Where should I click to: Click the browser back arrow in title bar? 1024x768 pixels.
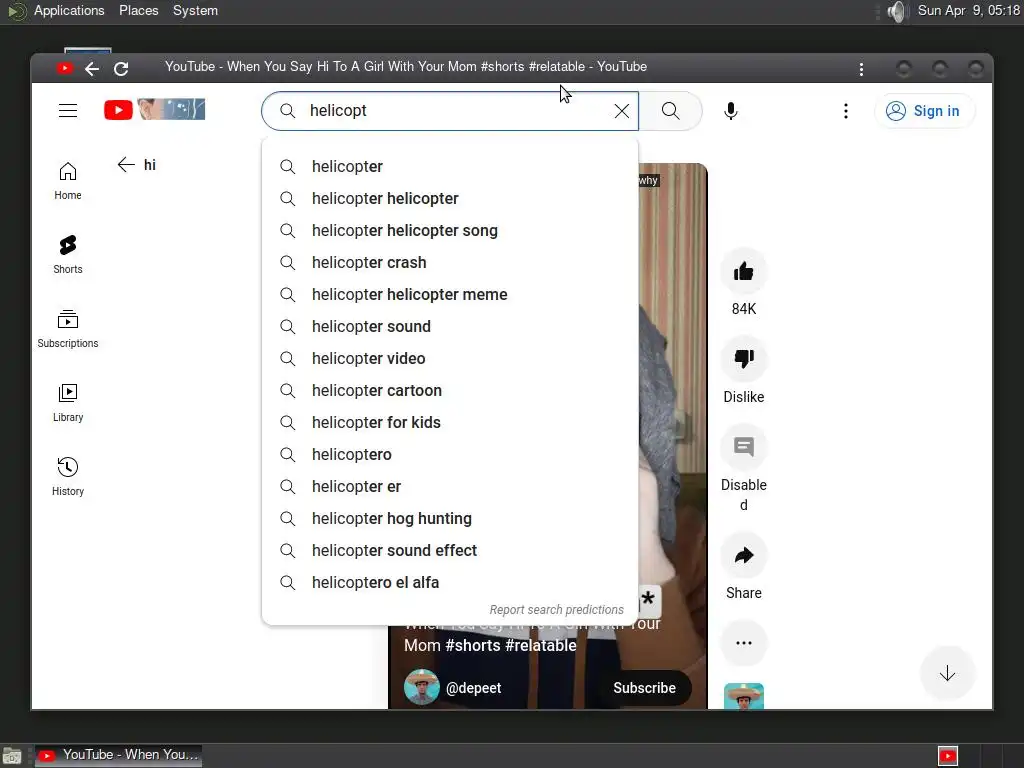pyautogui.click(x=92, y=69)
